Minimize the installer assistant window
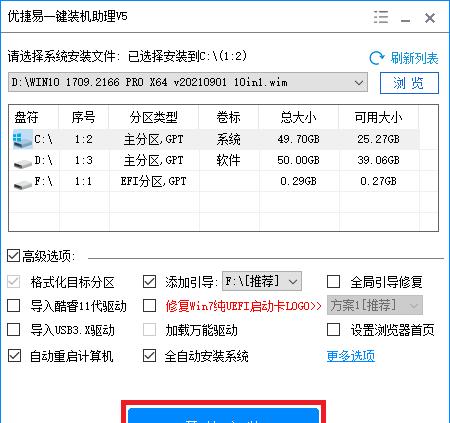The image size is (450, 423). point(405,18)
